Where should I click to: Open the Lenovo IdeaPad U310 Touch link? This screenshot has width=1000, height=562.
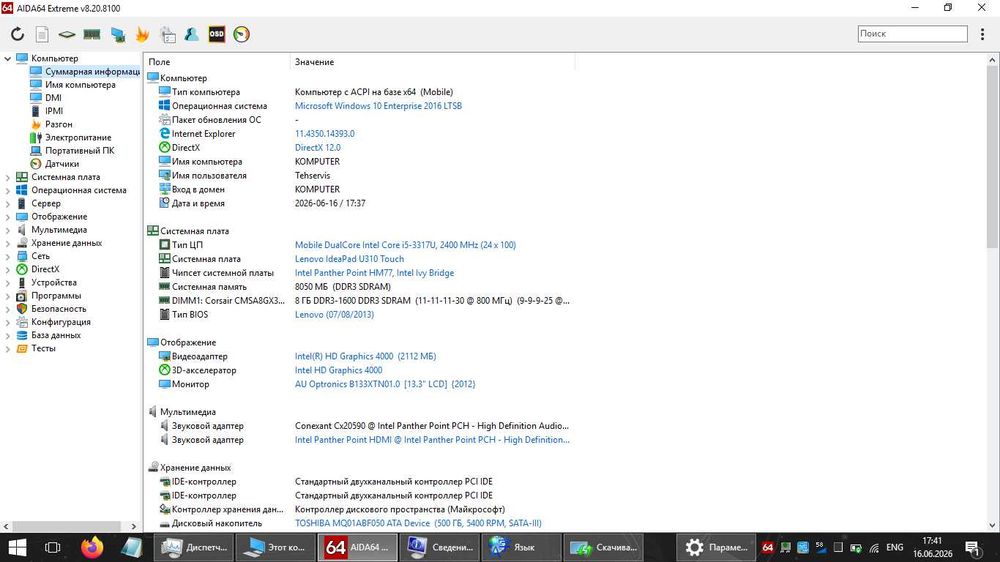tap(349, 259)
